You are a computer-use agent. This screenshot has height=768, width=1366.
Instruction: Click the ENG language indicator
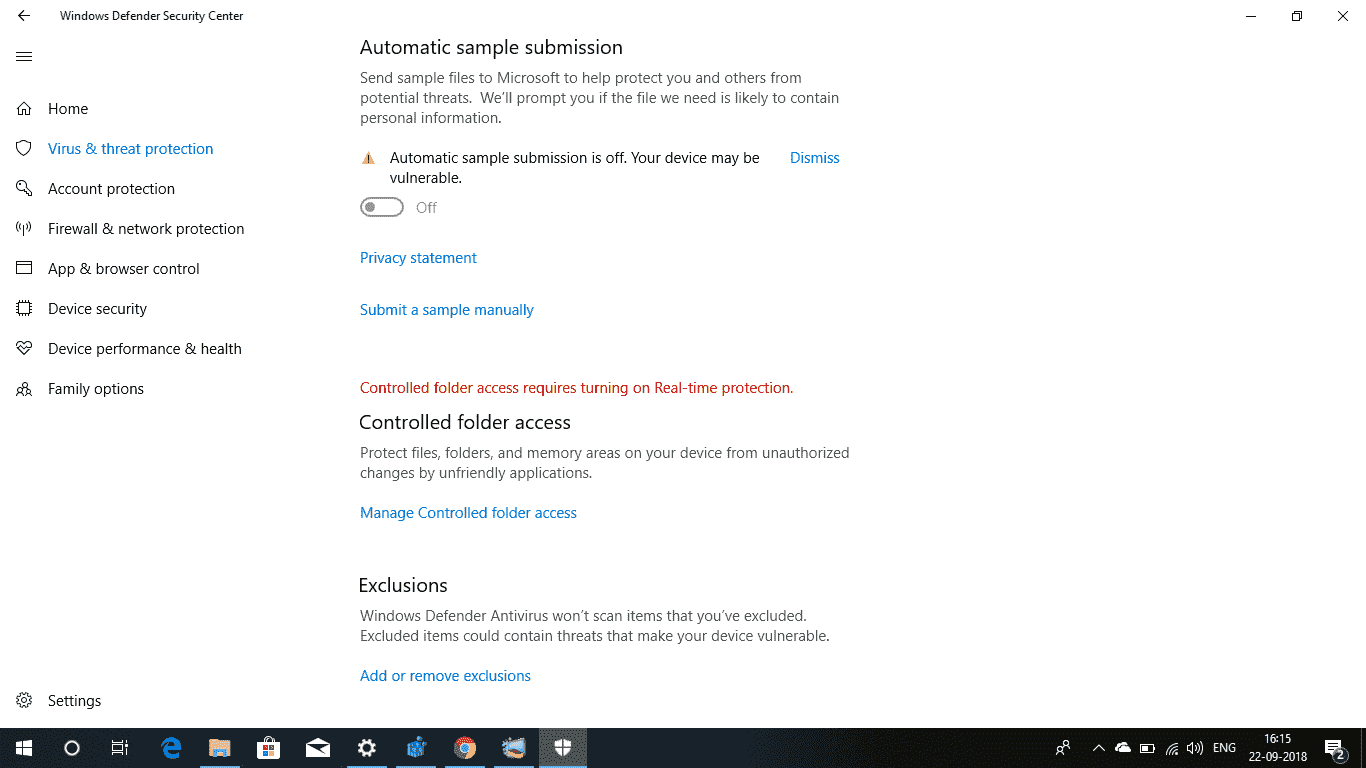tap(1224, 748)
